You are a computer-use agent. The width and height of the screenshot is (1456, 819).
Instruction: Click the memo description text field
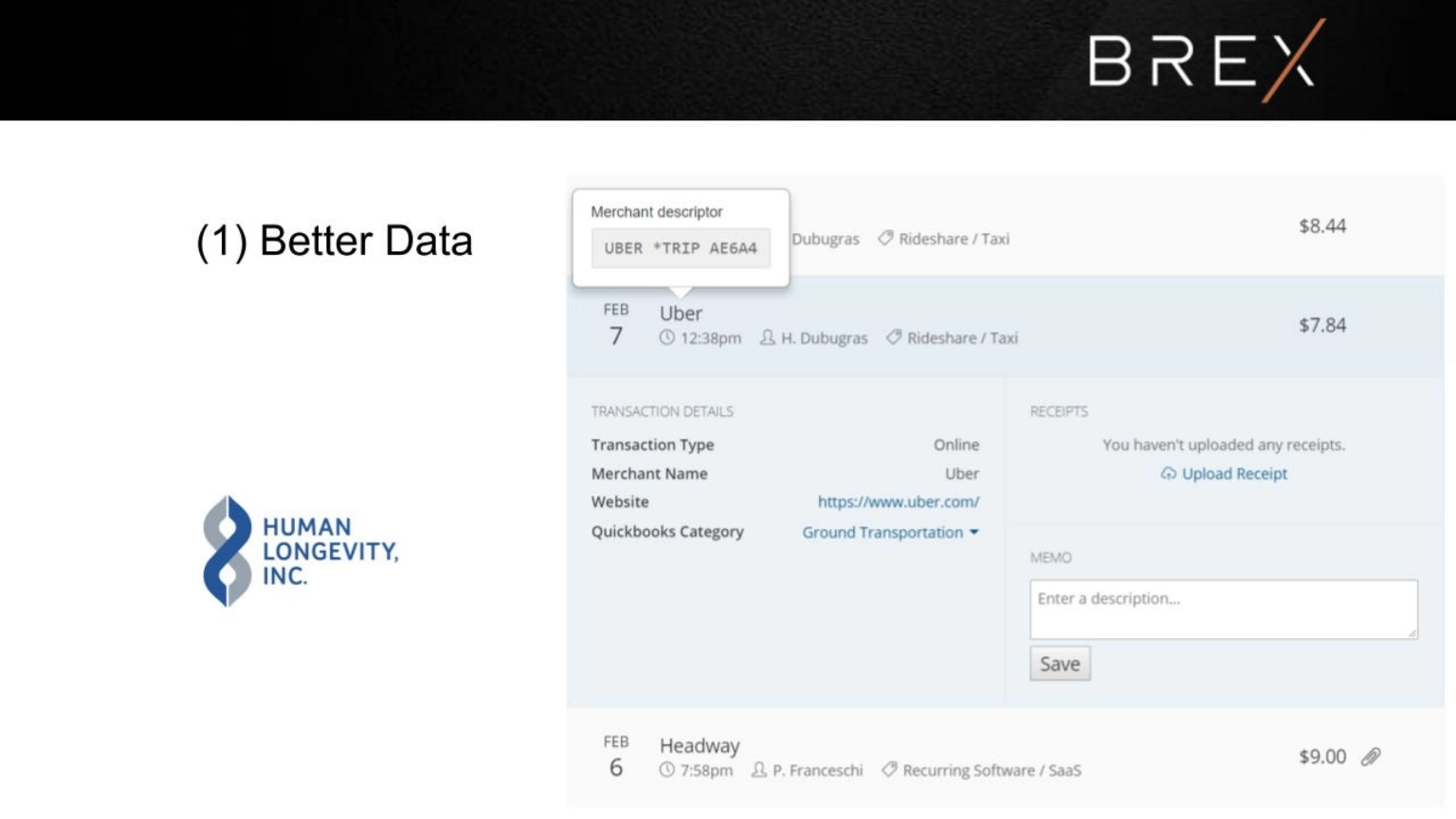(1223, 609)
